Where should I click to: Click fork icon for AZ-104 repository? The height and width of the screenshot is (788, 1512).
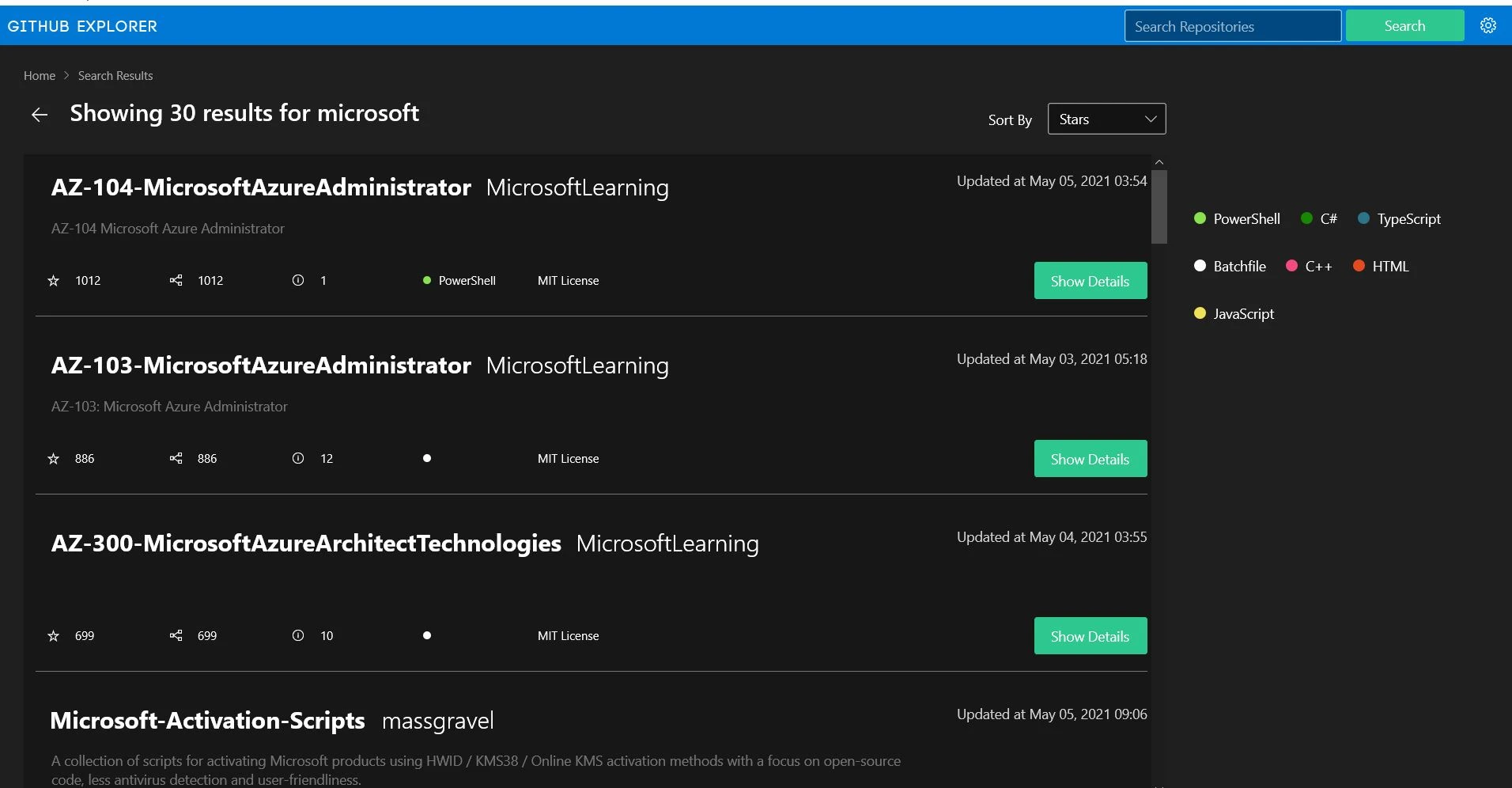pyautogui.click(x=176, y=280)
